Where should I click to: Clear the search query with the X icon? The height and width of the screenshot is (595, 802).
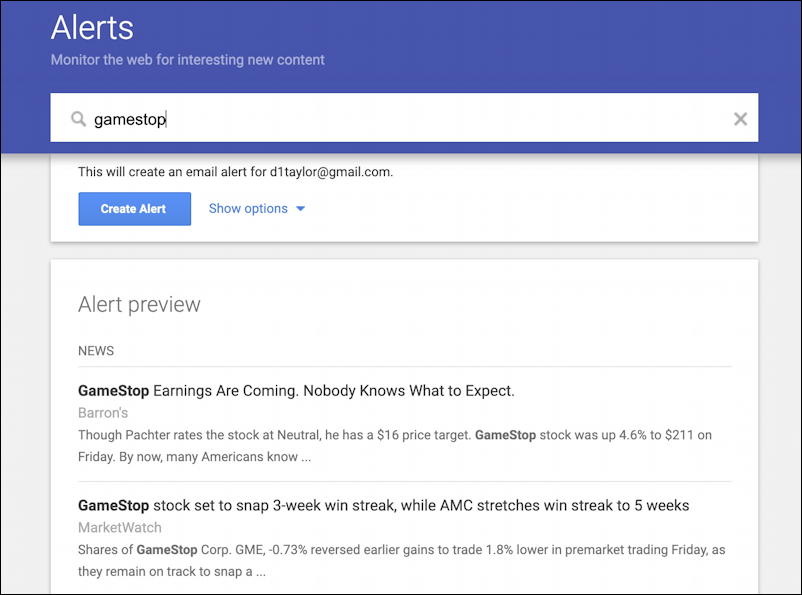[x=740, y=119]
